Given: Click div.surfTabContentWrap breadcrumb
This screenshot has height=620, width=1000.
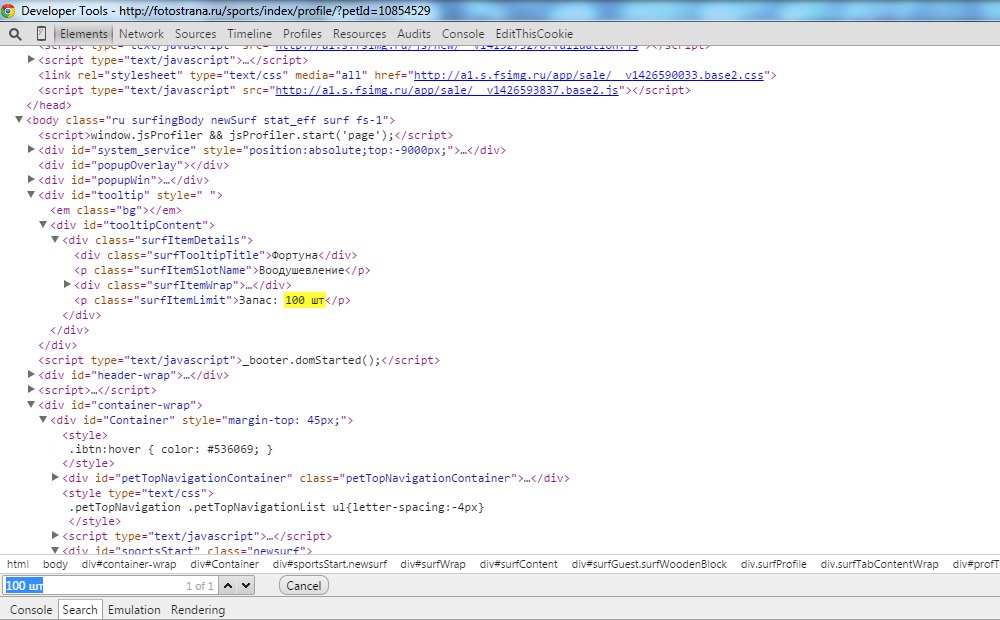Looking at the screenshot, I should 879,565.
